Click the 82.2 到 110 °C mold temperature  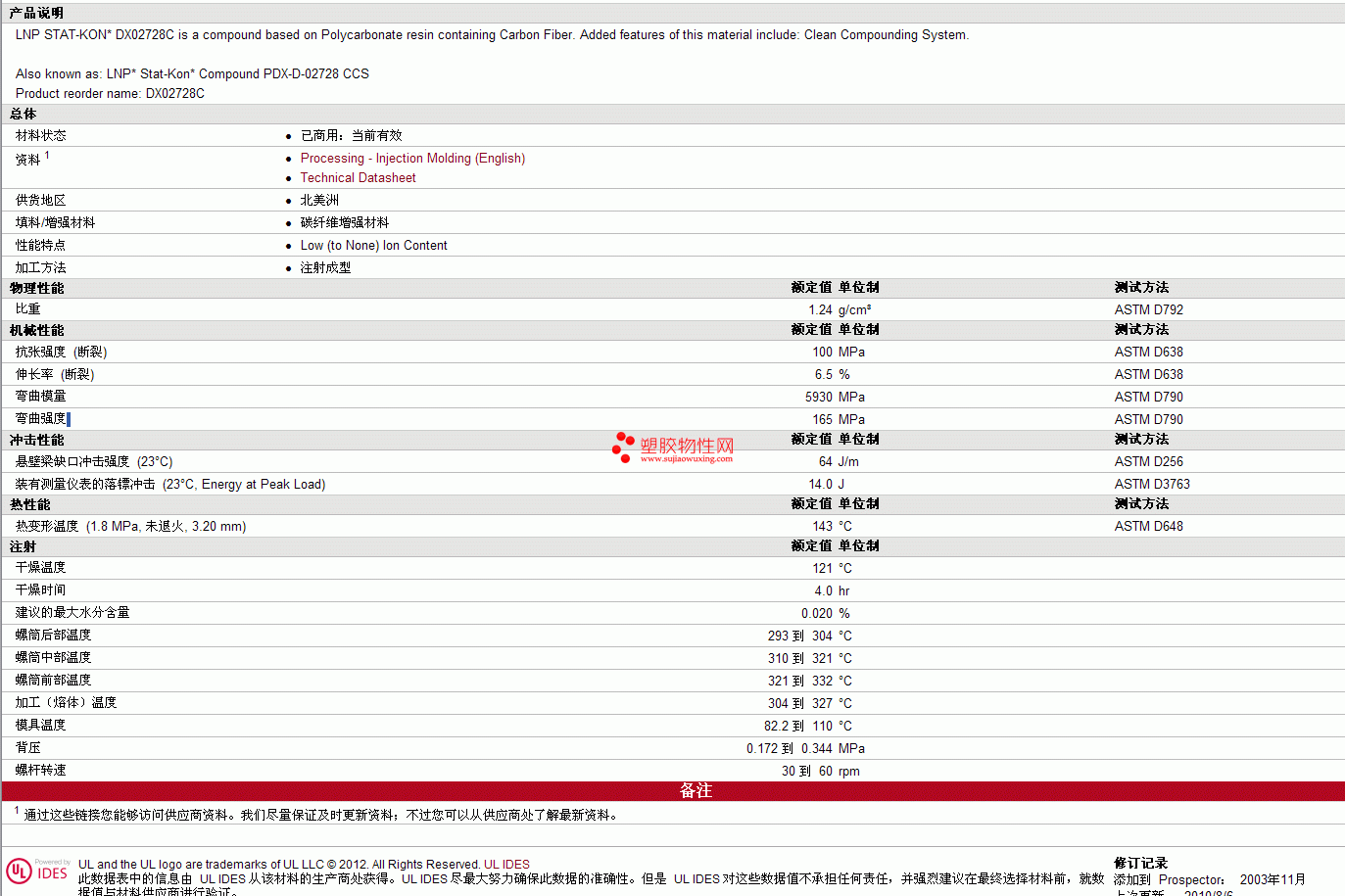pyautogui.click(x=808, y=727)
